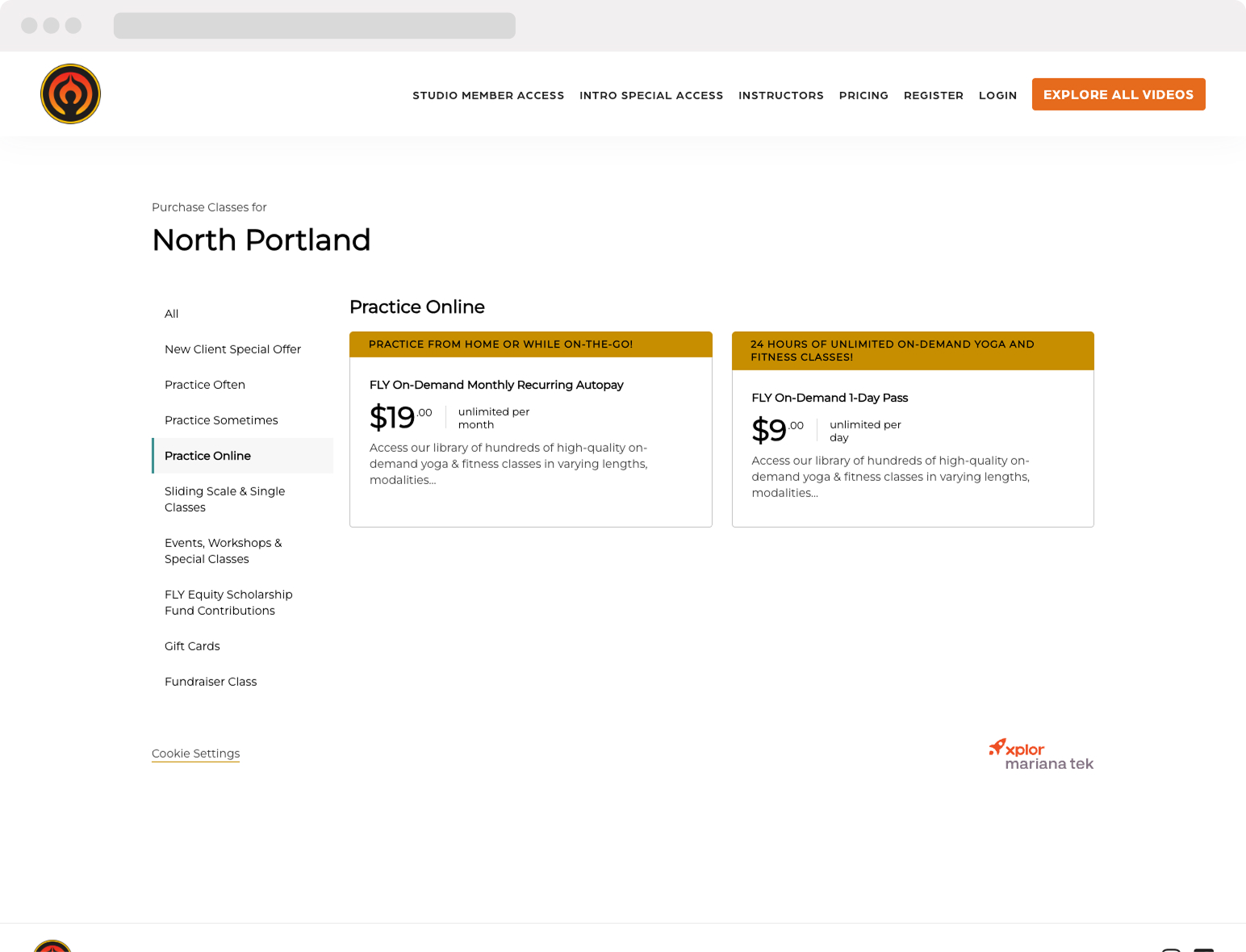Select the Practice Online category
This screenshot has height=952, width=1246.
tap(207, 456)
